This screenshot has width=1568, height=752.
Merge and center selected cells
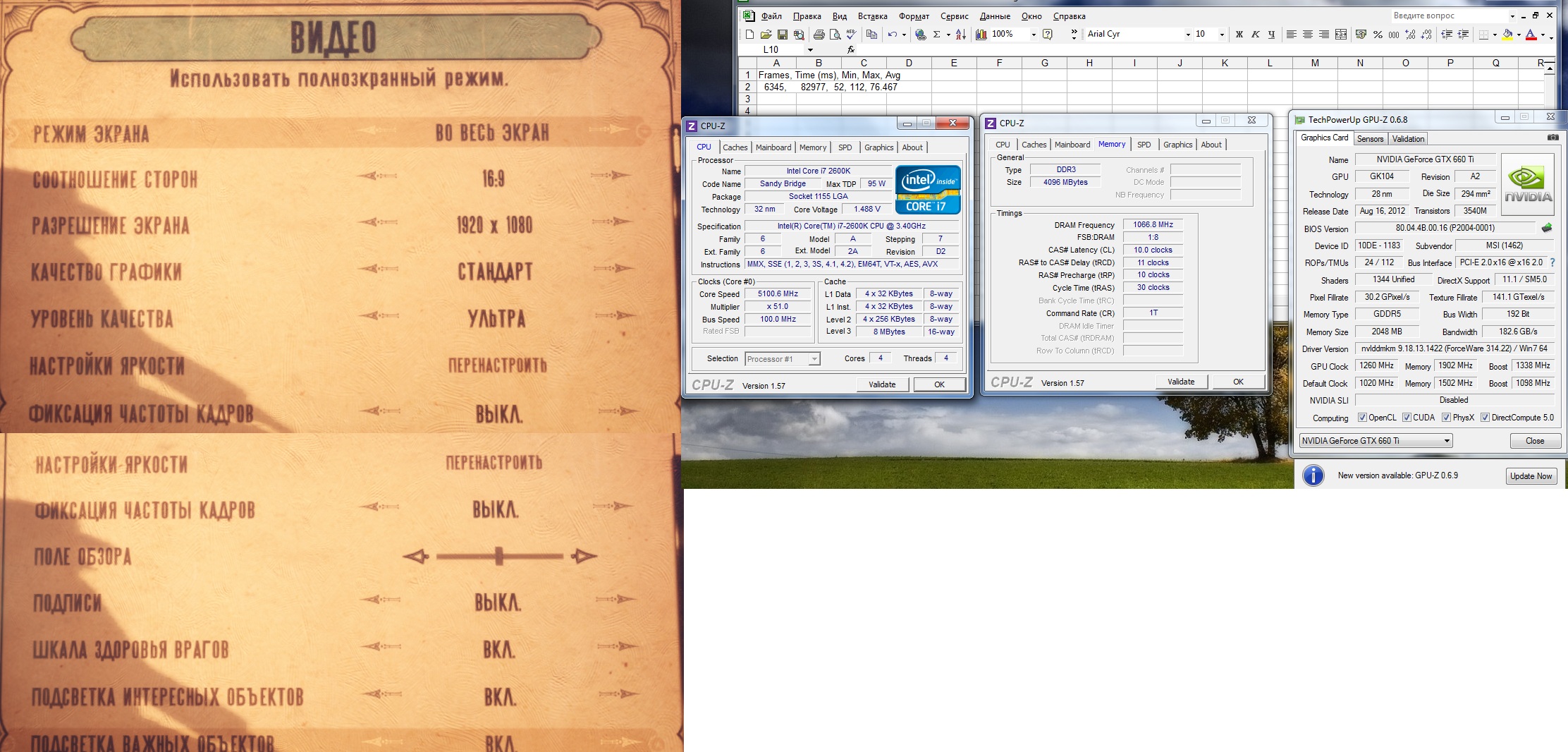1341,34
